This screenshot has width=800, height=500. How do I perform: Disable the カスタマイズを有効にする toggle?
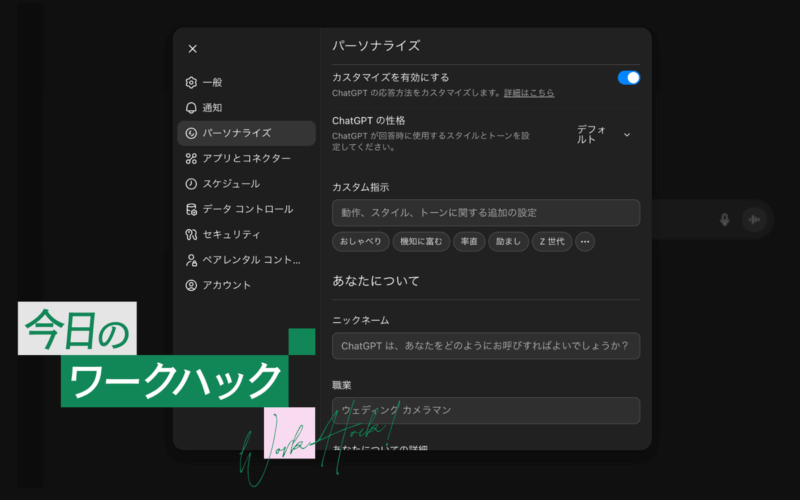628,77
